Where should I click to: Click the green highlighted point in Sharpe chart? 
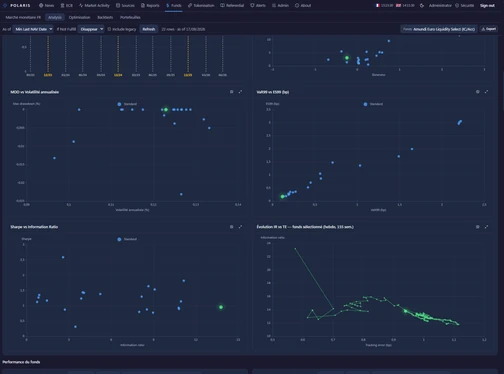click(221, 307)
